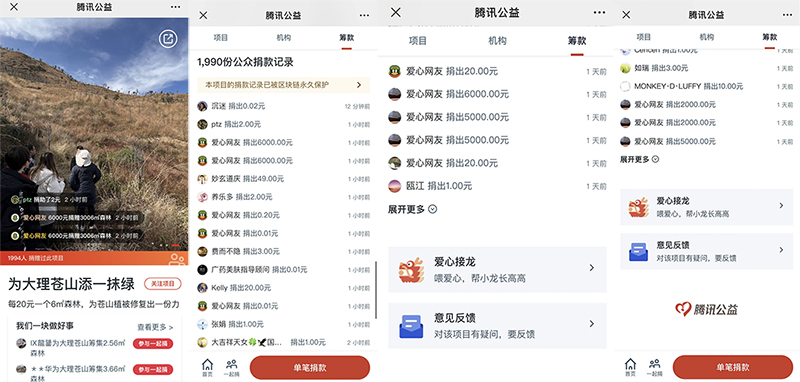Tap 参与一起捐 for the IX龍蔓 fundraiser

[x=153, y=343]
